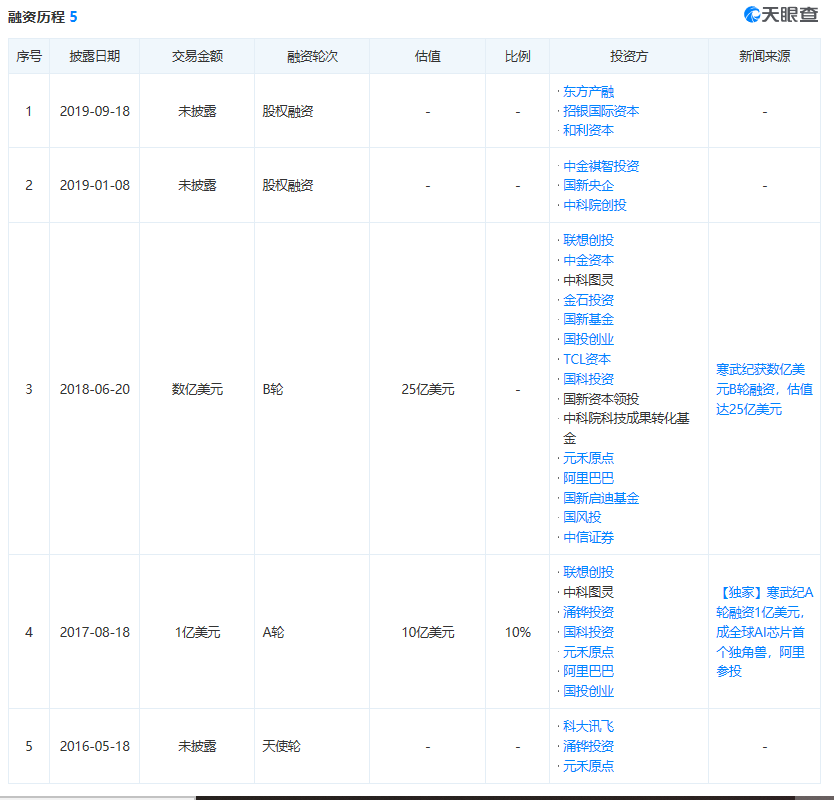Click 联想创投 in the B轮 row
The width and height of the screenshot is (834, 800).
point(588,240)
